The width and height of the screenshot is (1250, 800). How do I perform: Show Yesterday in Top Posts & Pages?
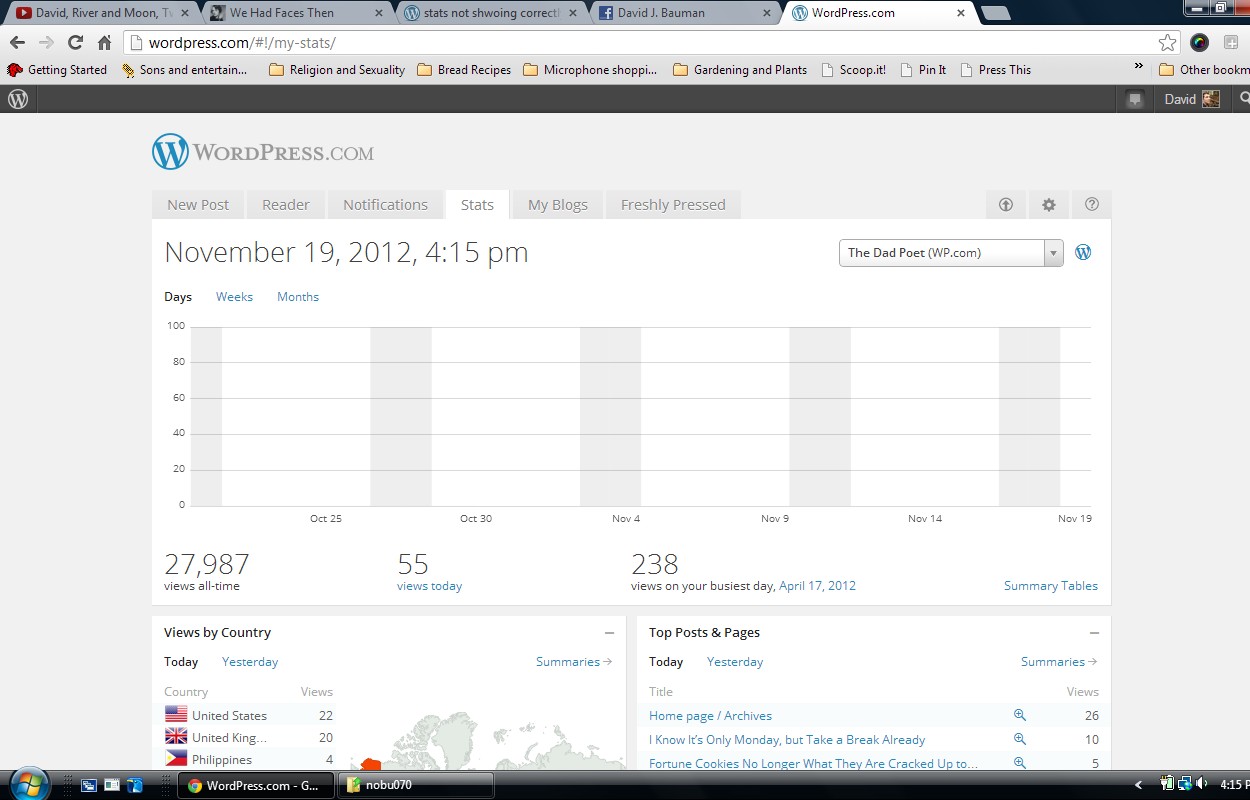click(x=735, y=662)
